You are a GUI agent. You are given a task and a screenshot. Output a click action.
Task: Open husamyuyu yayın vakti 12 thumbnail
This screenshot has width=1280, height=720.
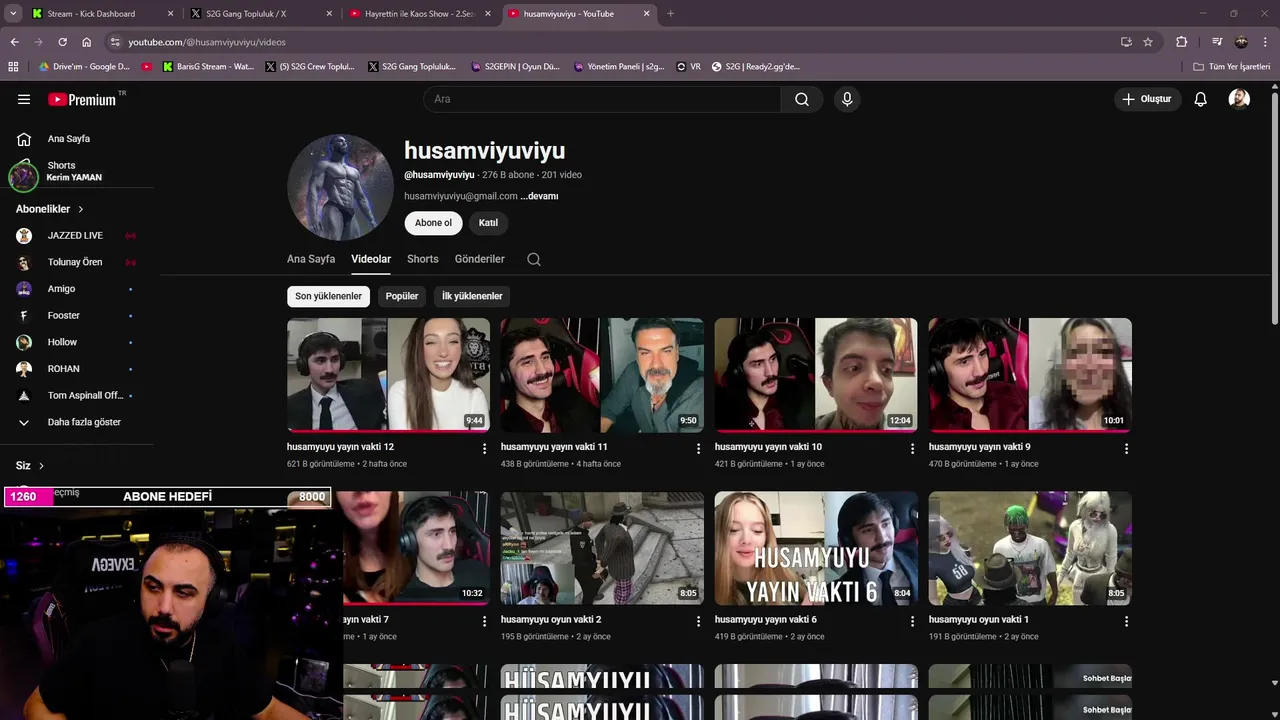[x=388, y=375]
